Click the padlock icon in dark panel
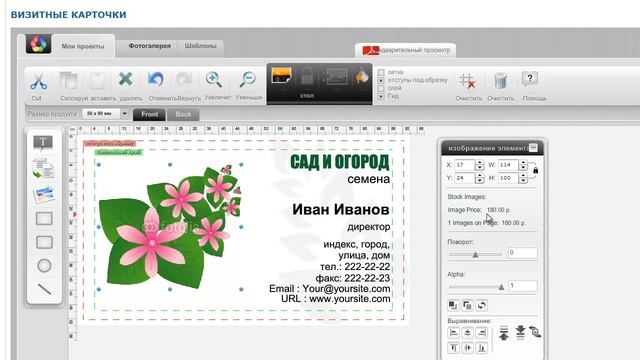Screen dimensions: 640x360 coord(307,77)
